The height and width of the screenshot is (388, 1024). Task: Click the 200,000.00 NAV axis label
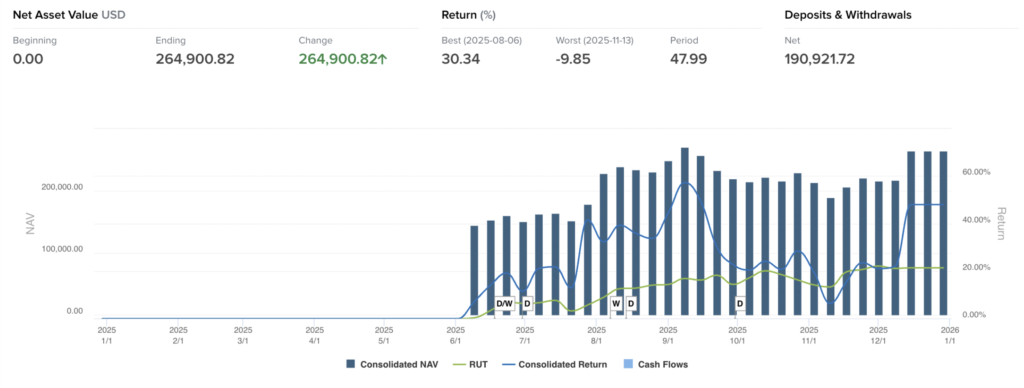pyautogui.click(x=62, y=187)
